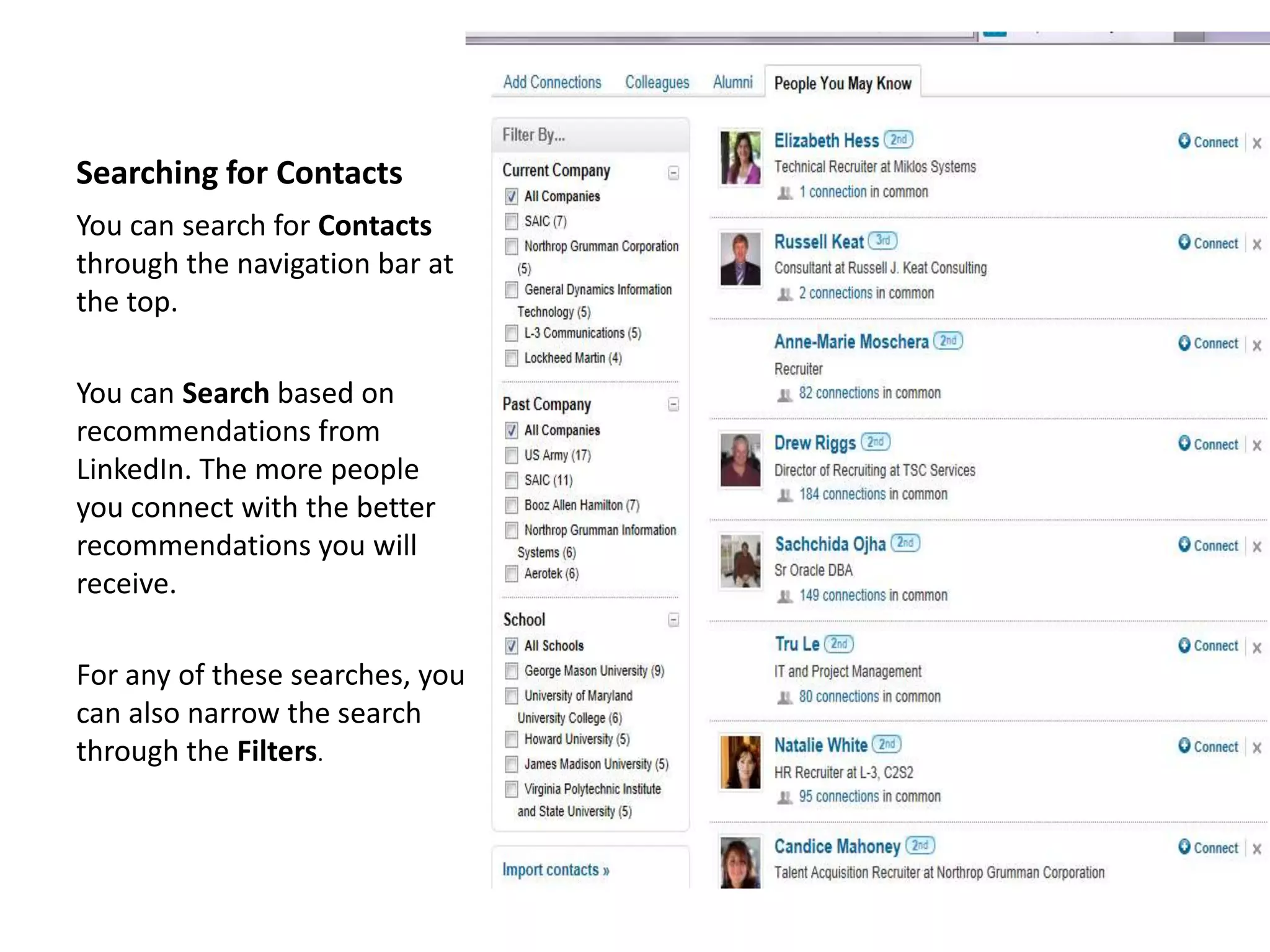This screenshot has height=952, width=1270.
Task: Dismiss Elizabeth Hess suggestion with the X
Action: (x=1257, y=143)
